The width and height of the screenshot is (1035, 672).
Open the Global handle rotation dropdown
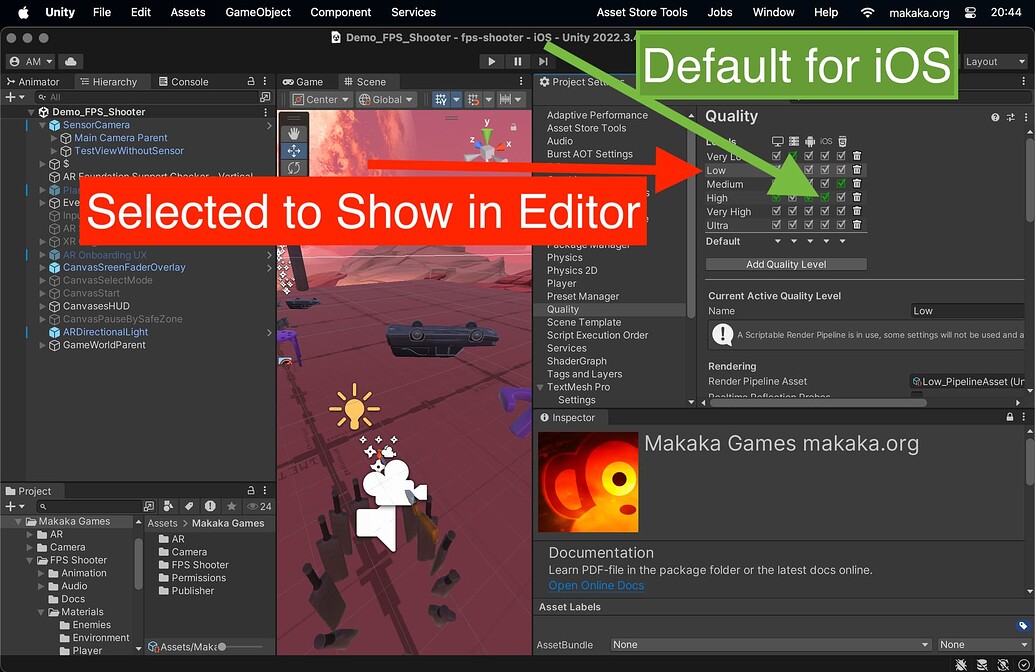(x=387, y=100)
